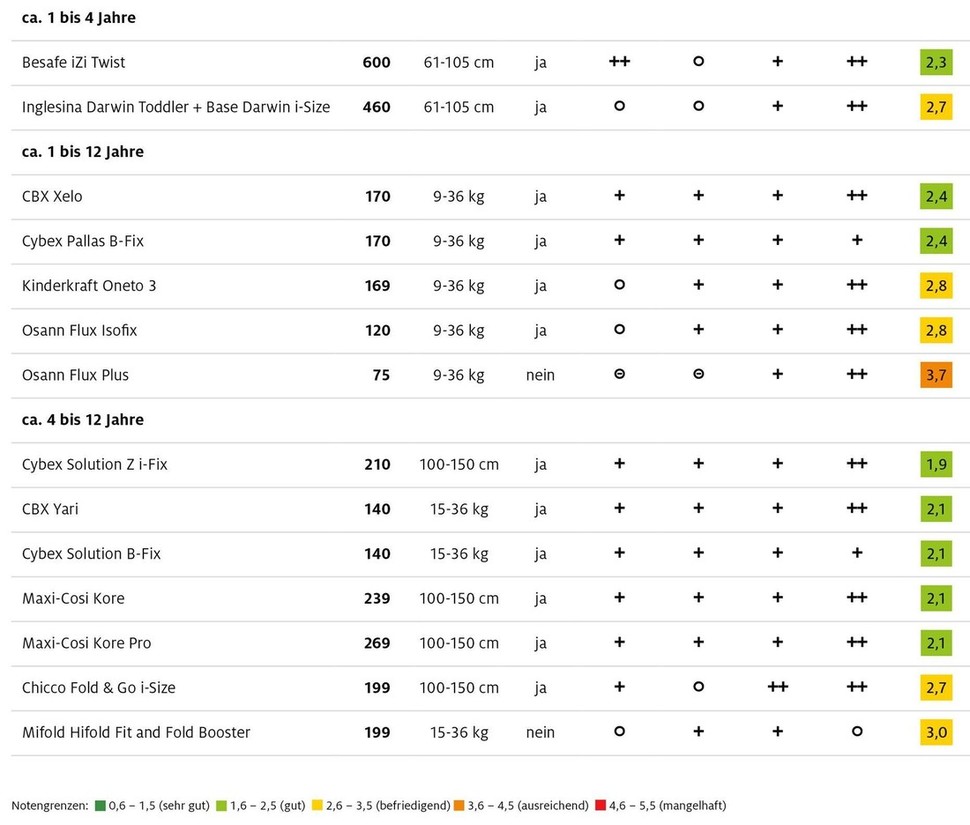The image size is (970, 825).
Task: Select the CBX Yari product name
Action: pyautogui.click(x=50, y=509)
